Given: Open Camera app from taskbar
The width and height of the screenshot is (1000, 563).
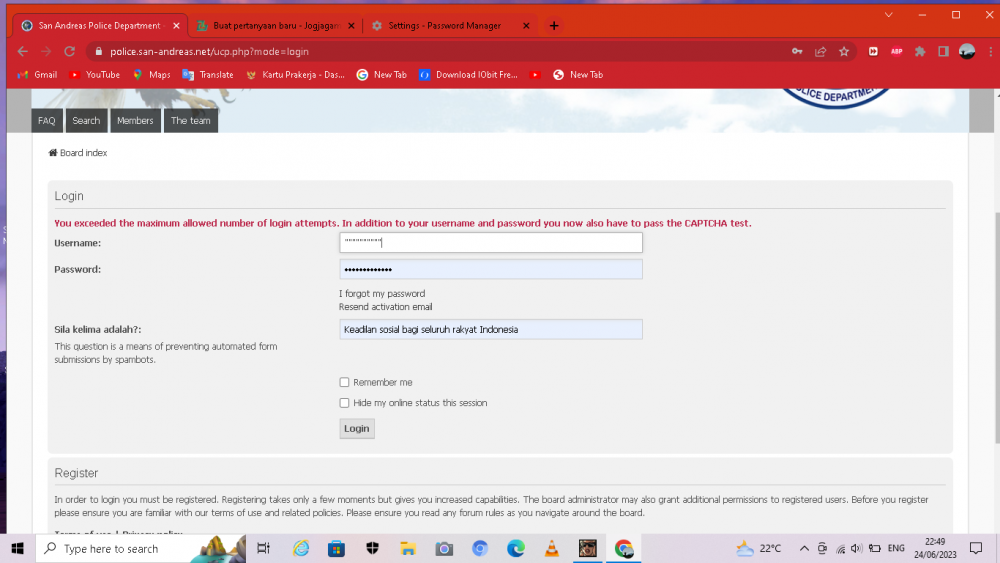Looking at the screenshot, I should coord(444,548).
